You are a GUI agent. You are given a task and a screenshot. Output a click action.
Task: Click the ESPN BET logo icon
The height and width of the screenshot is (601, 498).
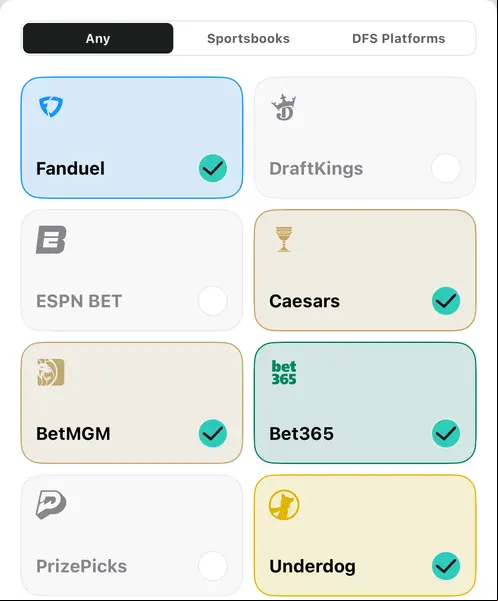tap(51, 240)
